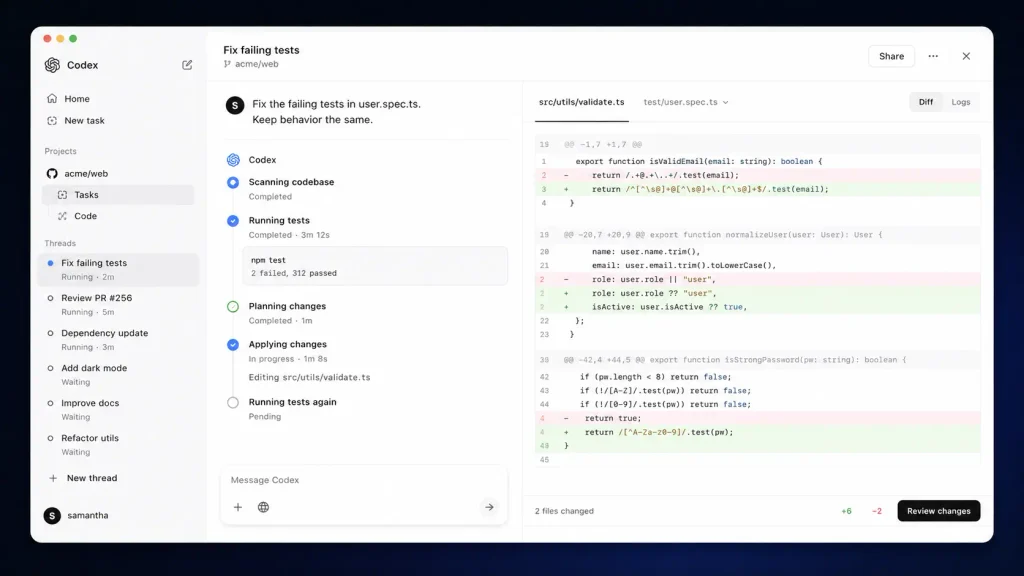The image size is (1024, 576).
Task: Click the globe icon in the message composer
Action: pos(263,507)
